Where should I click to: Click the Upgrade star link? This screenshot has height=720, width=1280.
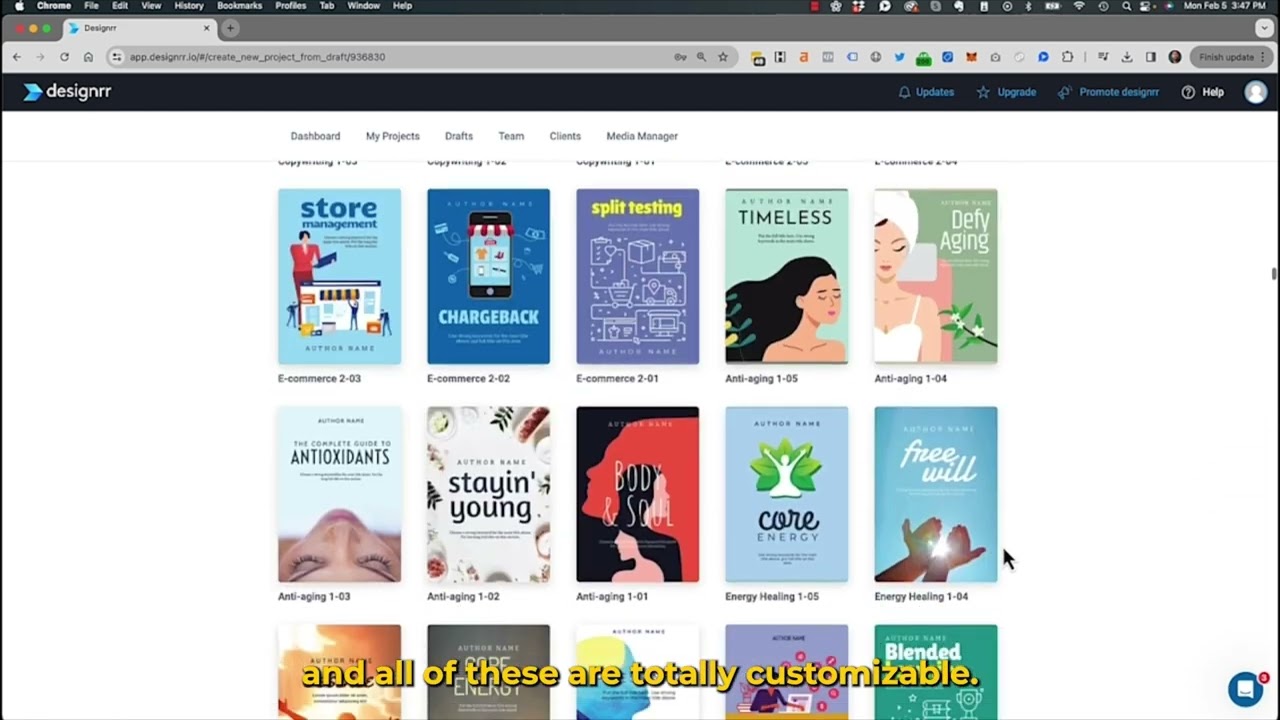pyautogui.click(x=1006, y=92)
